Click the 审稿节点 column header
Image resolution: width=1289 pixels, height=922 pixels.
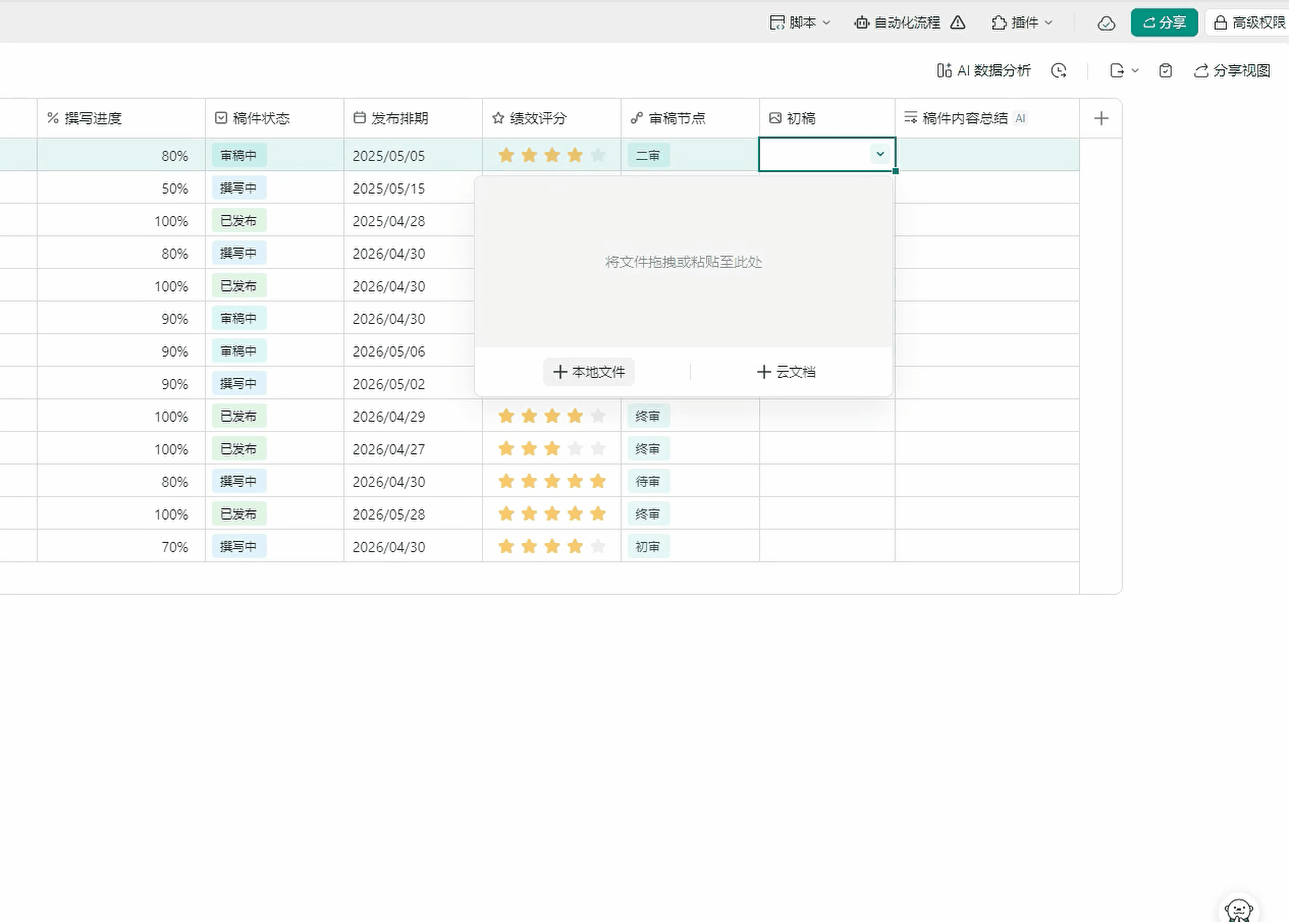(x=672, y=117)
